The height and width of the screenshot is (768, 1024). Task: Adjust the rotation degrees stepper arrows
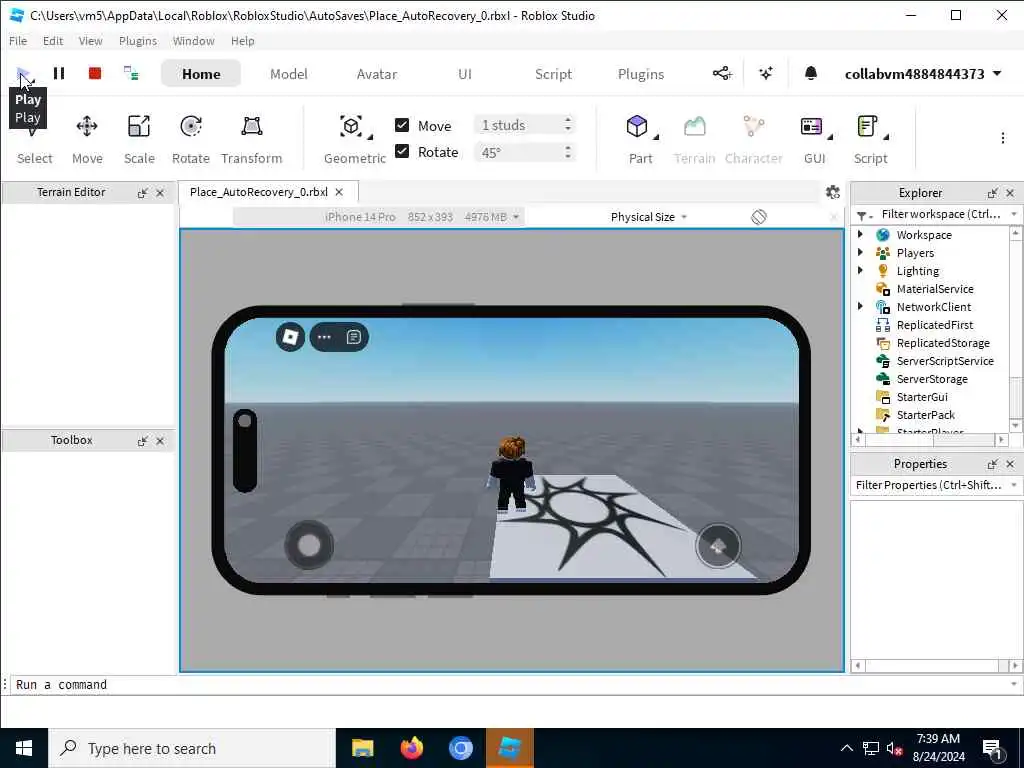click(568, 152)
